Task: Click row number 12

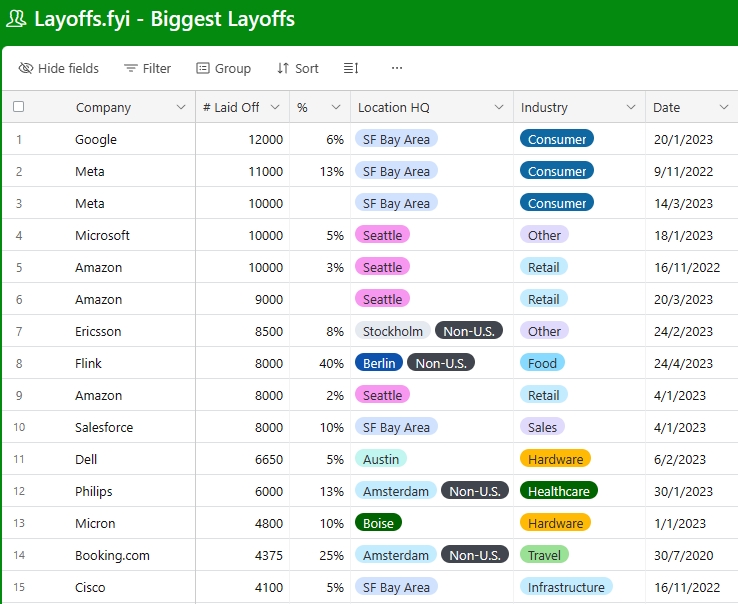Action: point(19,491)
